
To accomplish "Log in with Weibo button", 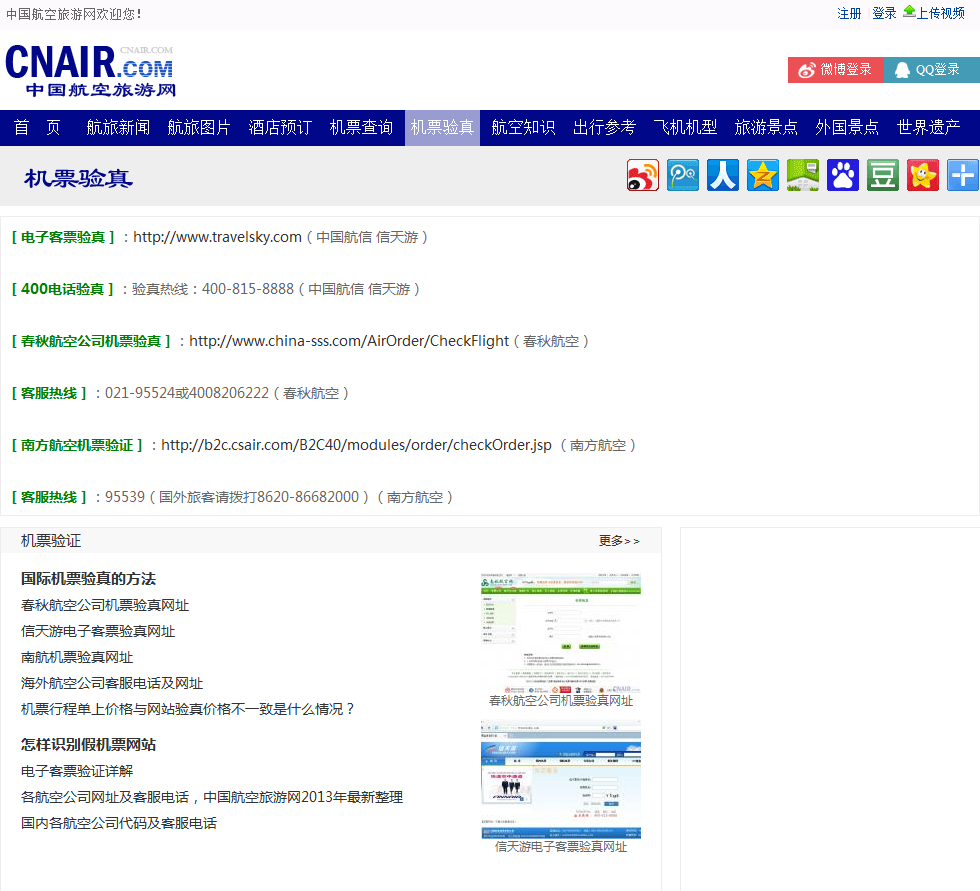I will [836, 70].
